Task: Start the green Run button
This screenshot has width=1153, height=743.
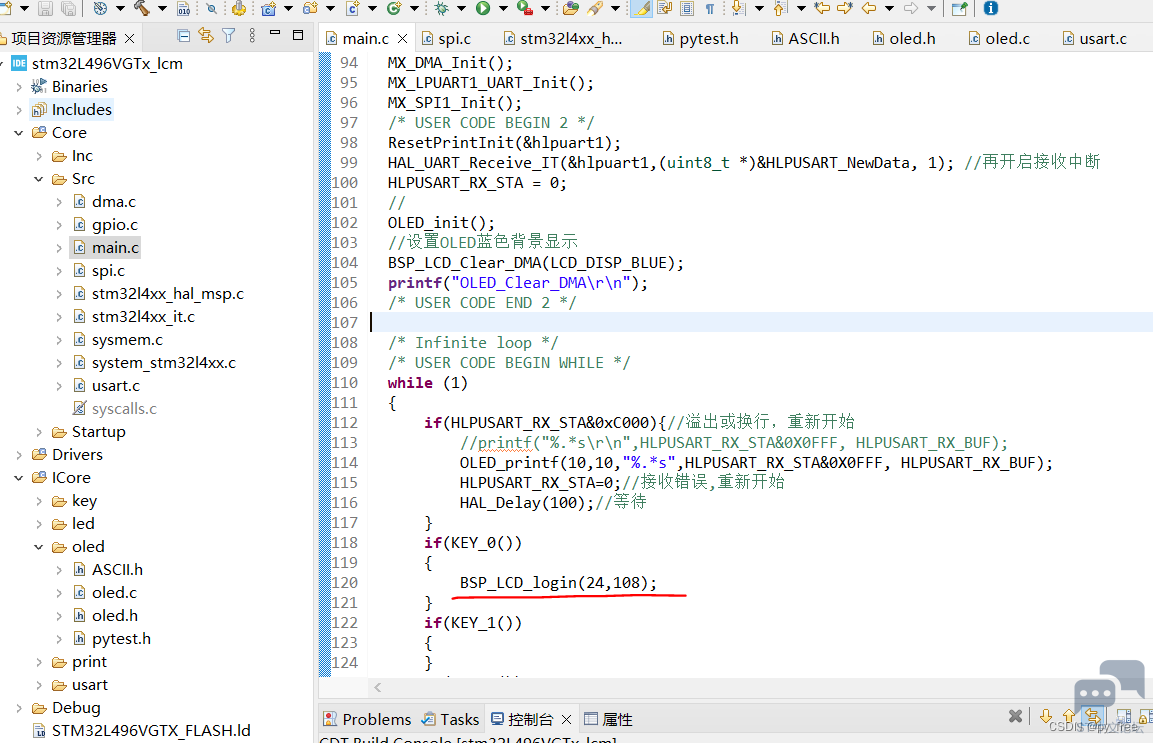Action: (x=483, y=8)
